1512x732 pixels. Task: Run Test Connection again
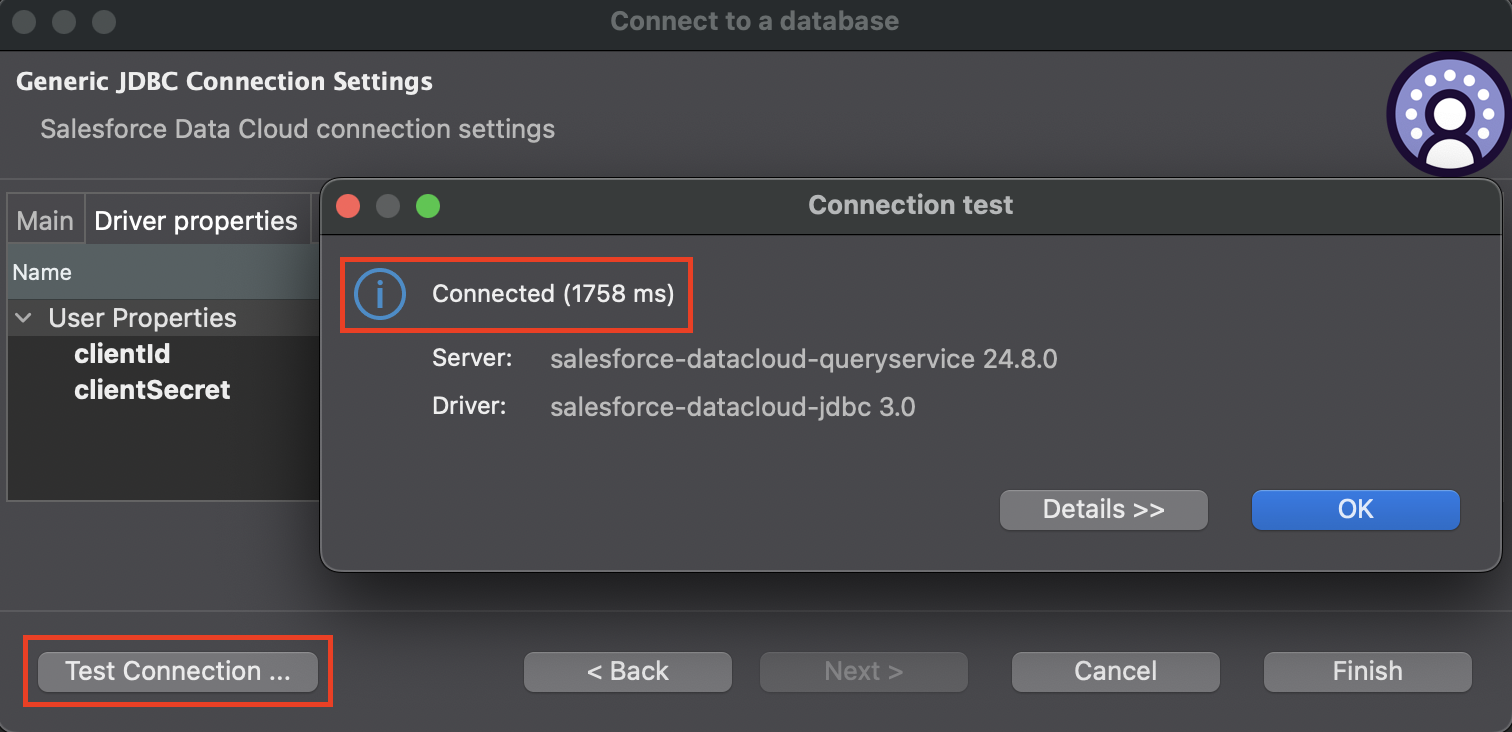pyautogui.click(x=176, y=671)
